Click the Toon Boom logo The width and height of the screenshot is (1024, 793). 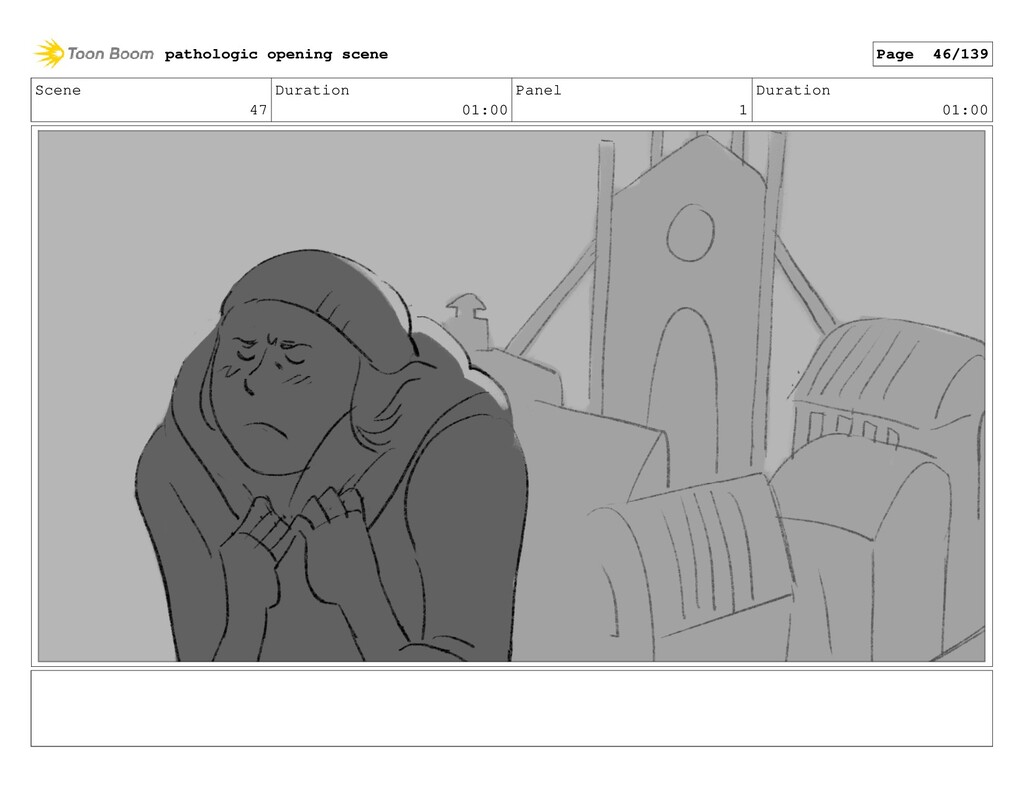coord(94,54)
